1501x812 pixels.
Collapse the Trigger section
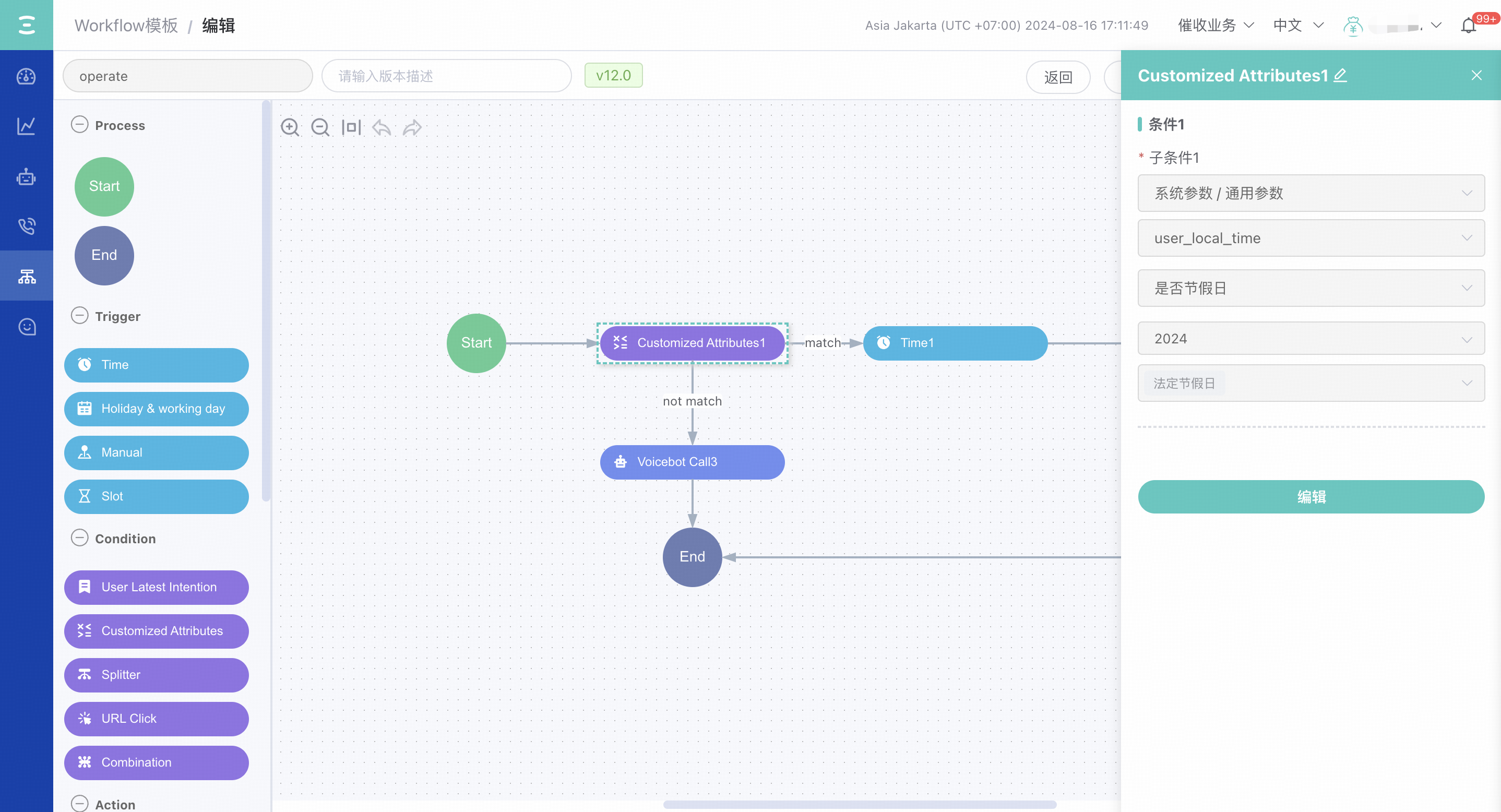click(79, 316)
